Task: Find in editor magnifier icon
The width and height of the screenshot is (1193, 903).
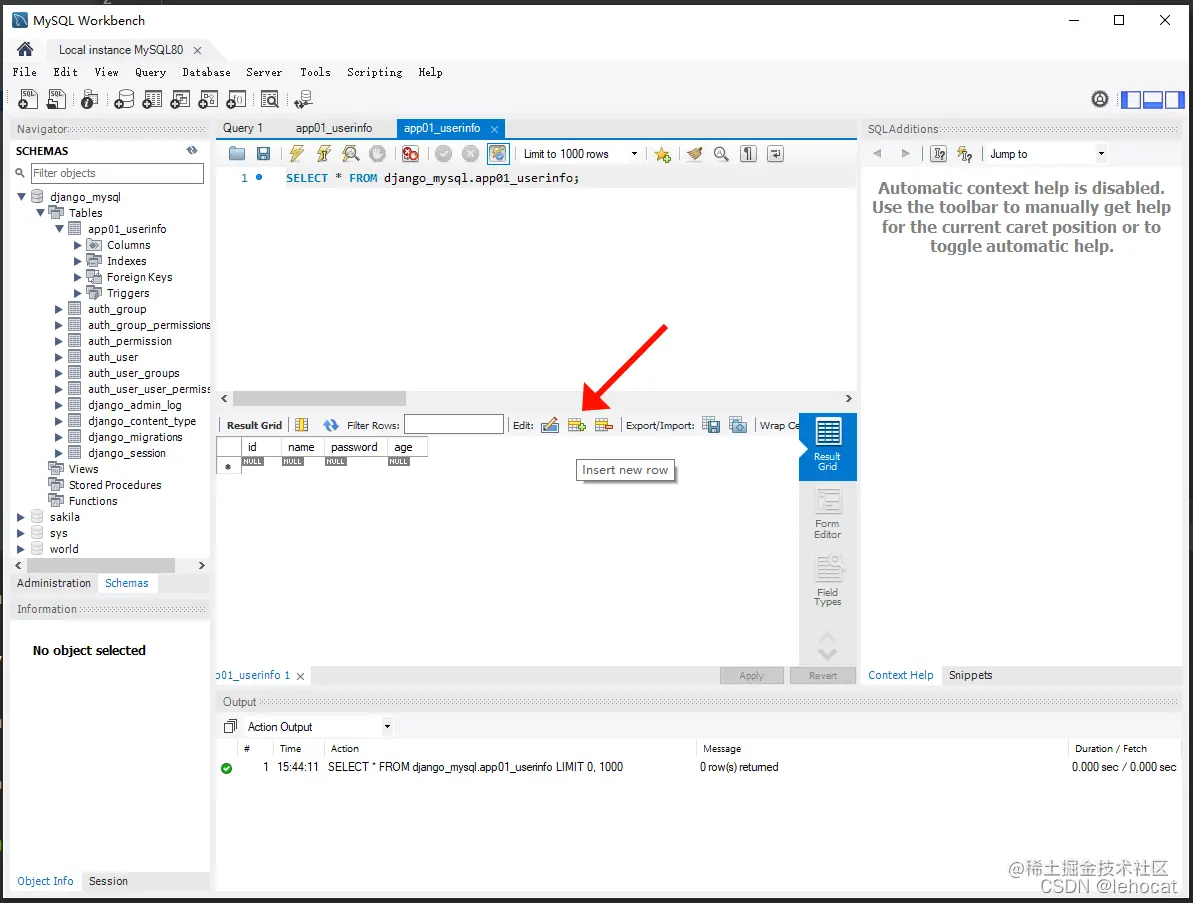Action: (x=721, y=154)
